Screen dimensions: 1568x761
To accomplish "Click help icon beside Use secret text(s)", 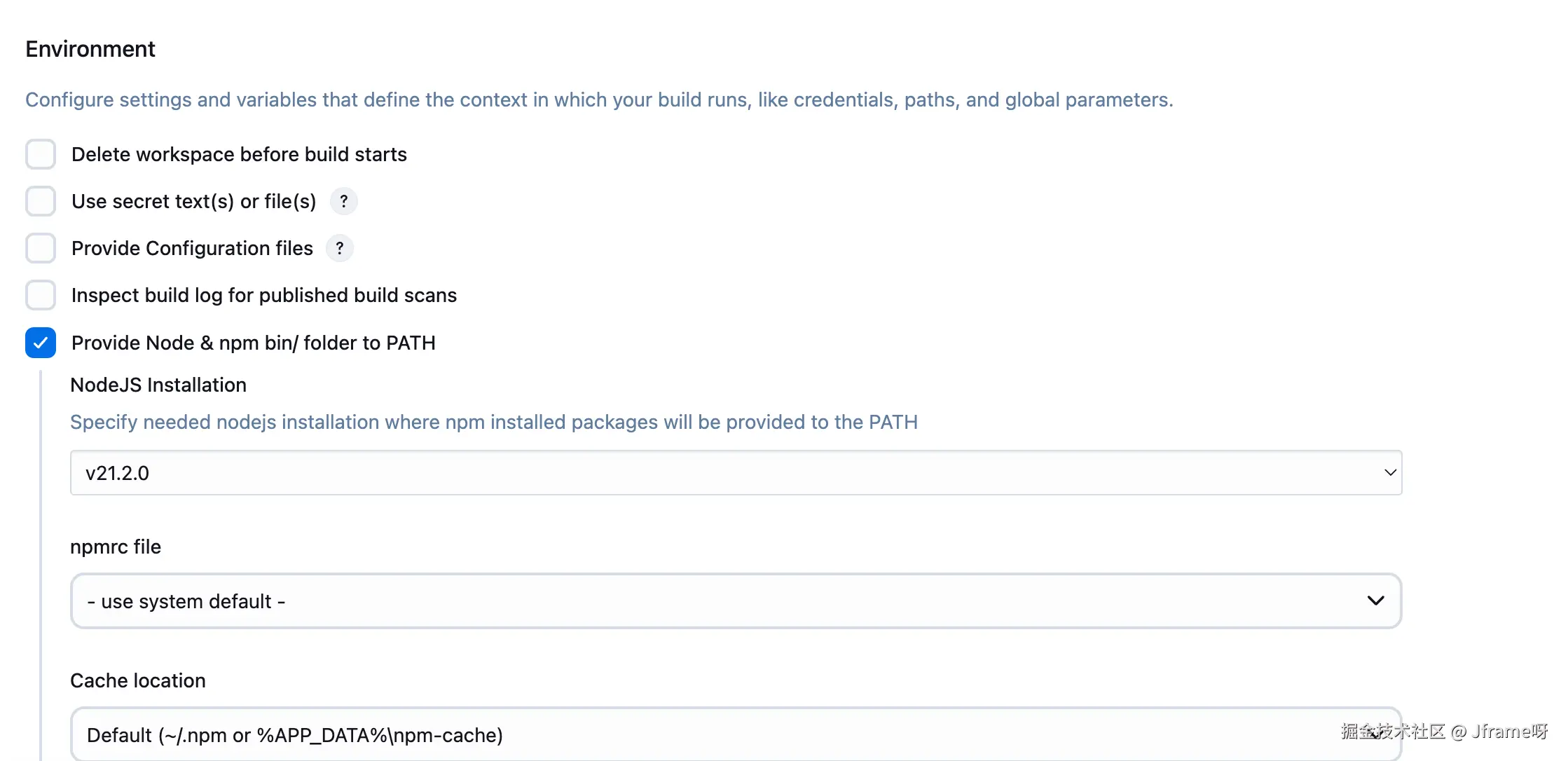I will (343, 202).
